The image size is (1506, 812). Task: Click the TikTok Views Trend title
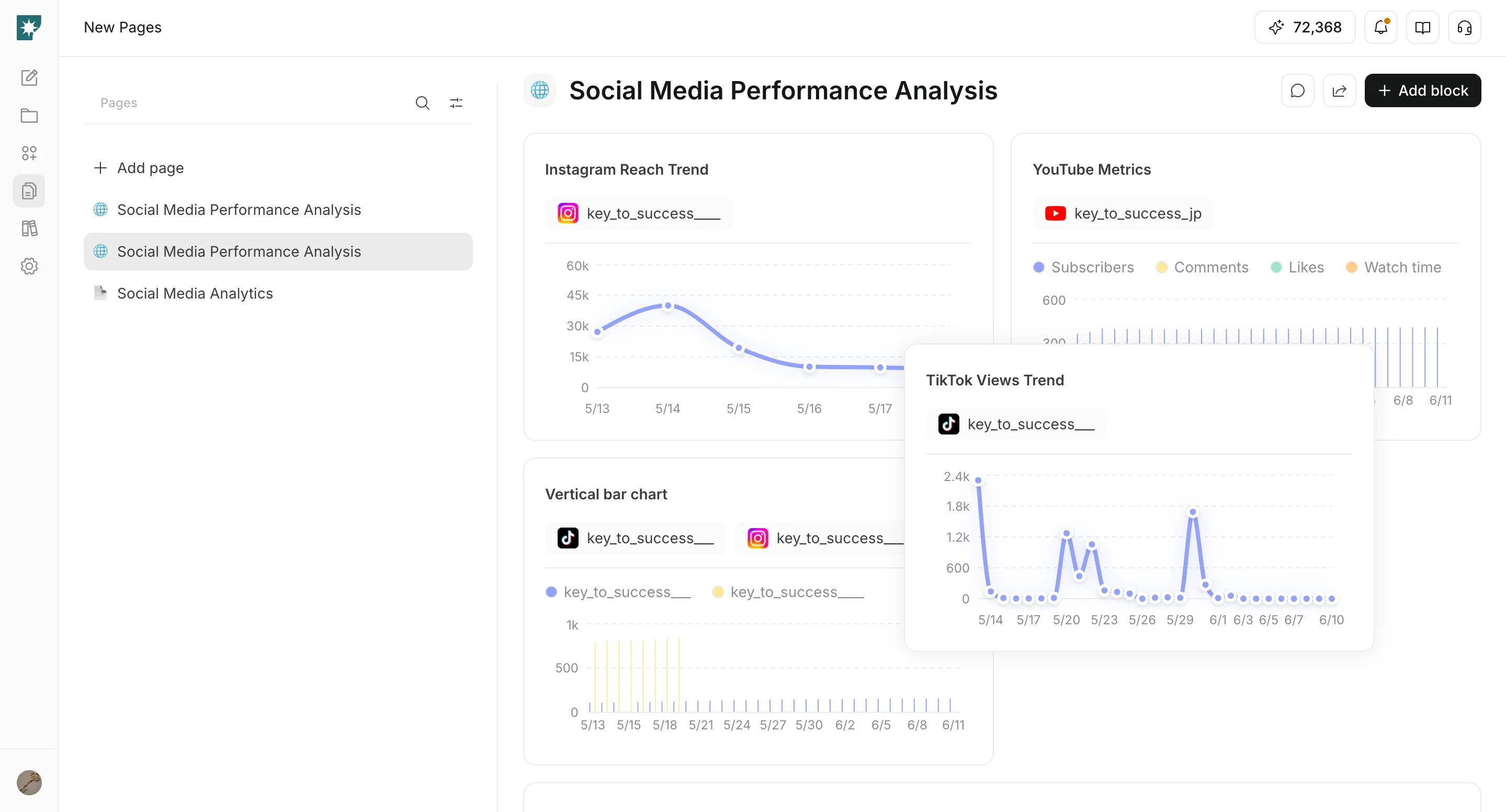pyautogui.click(x=995, y=381)
